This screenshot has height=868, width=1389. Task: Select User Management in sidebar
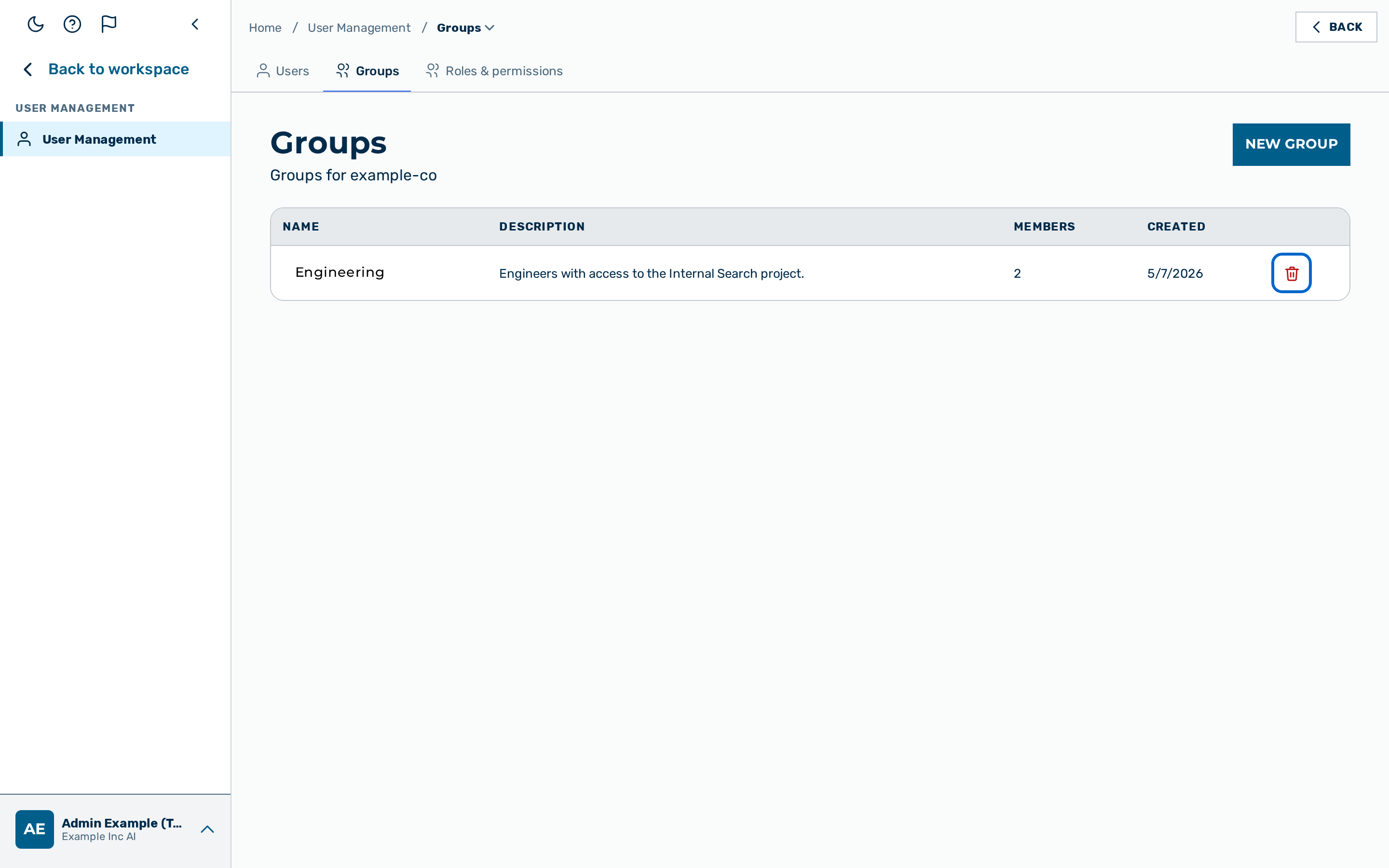pos(115,139)
